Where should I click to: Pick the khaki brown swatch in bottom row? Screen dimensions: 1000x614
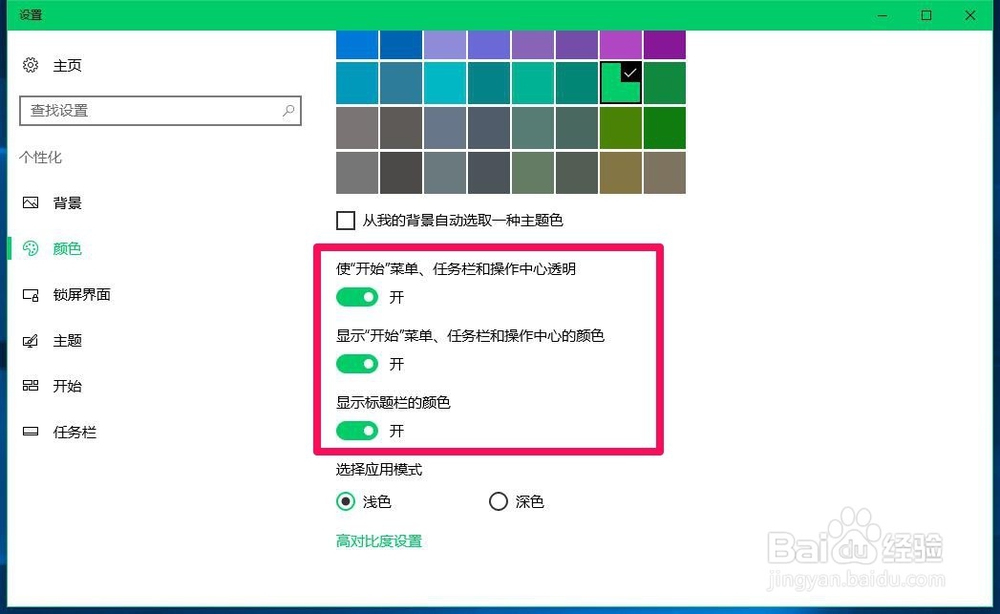(x=621, y=172)
